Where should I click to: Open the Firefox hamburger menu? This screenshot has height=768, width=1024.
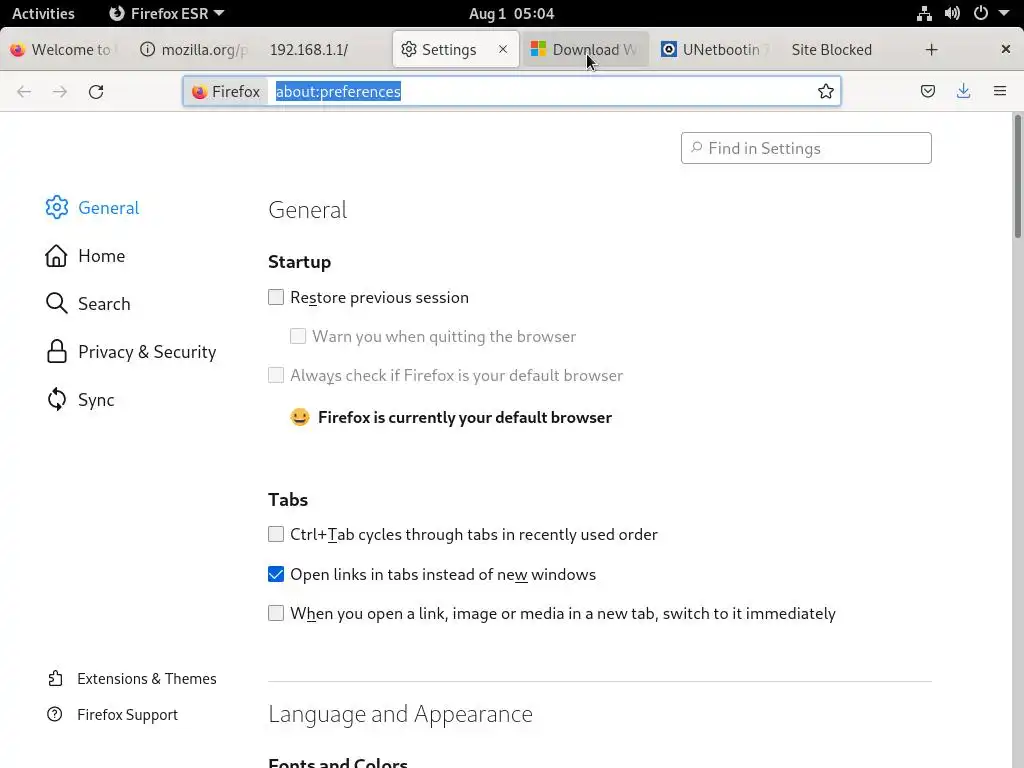pyautogui.click(x=999, y=91)
